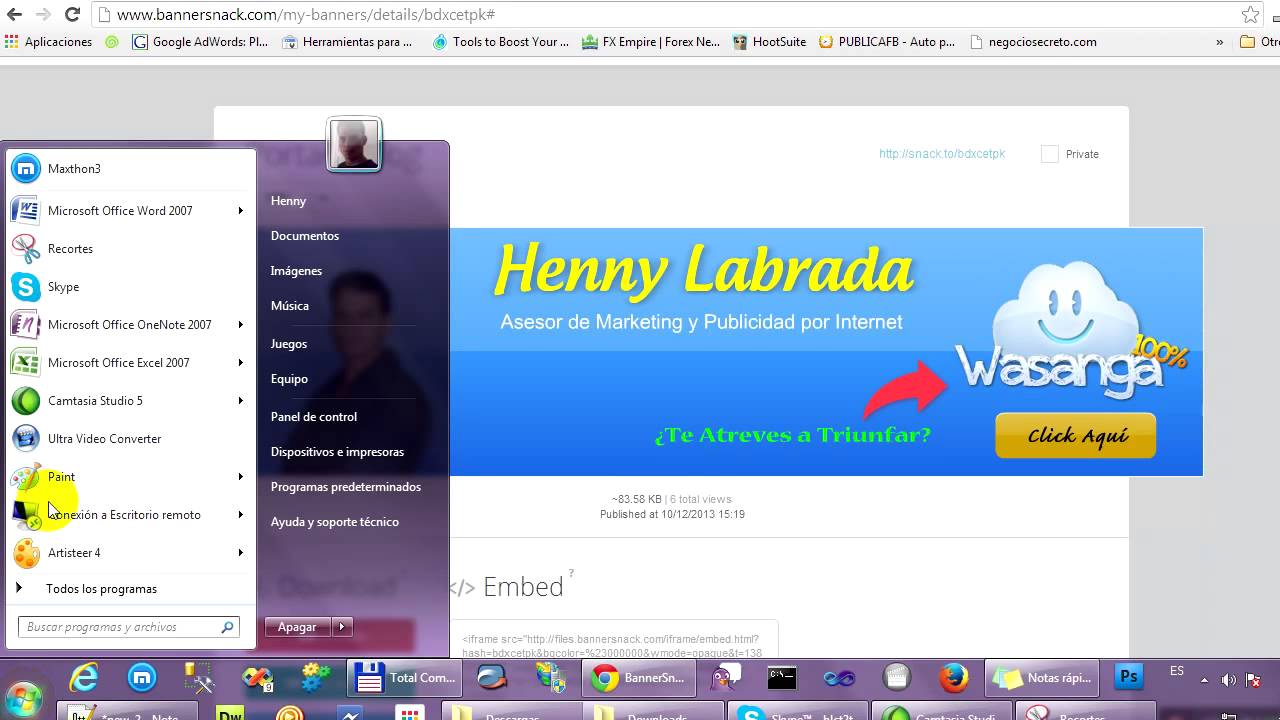Open Imágenes from the Start menu

[x=296, y=271]
